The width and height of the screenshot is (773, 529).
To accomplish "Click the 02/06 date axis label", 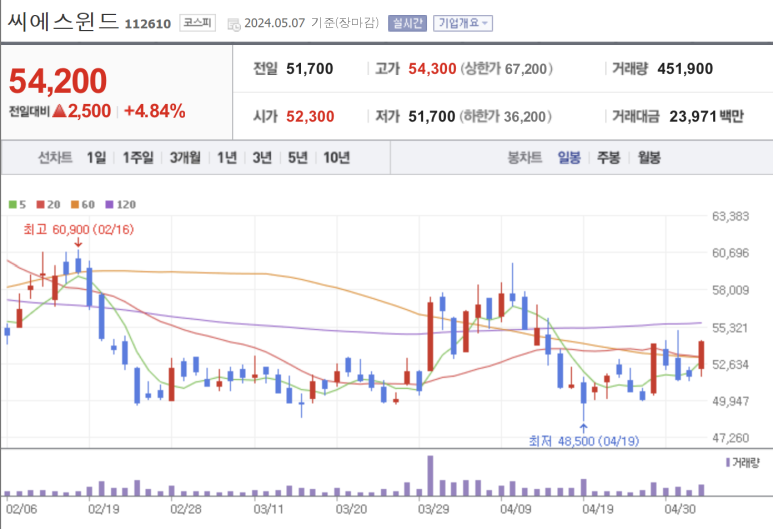I will click(x=22, y=509).
